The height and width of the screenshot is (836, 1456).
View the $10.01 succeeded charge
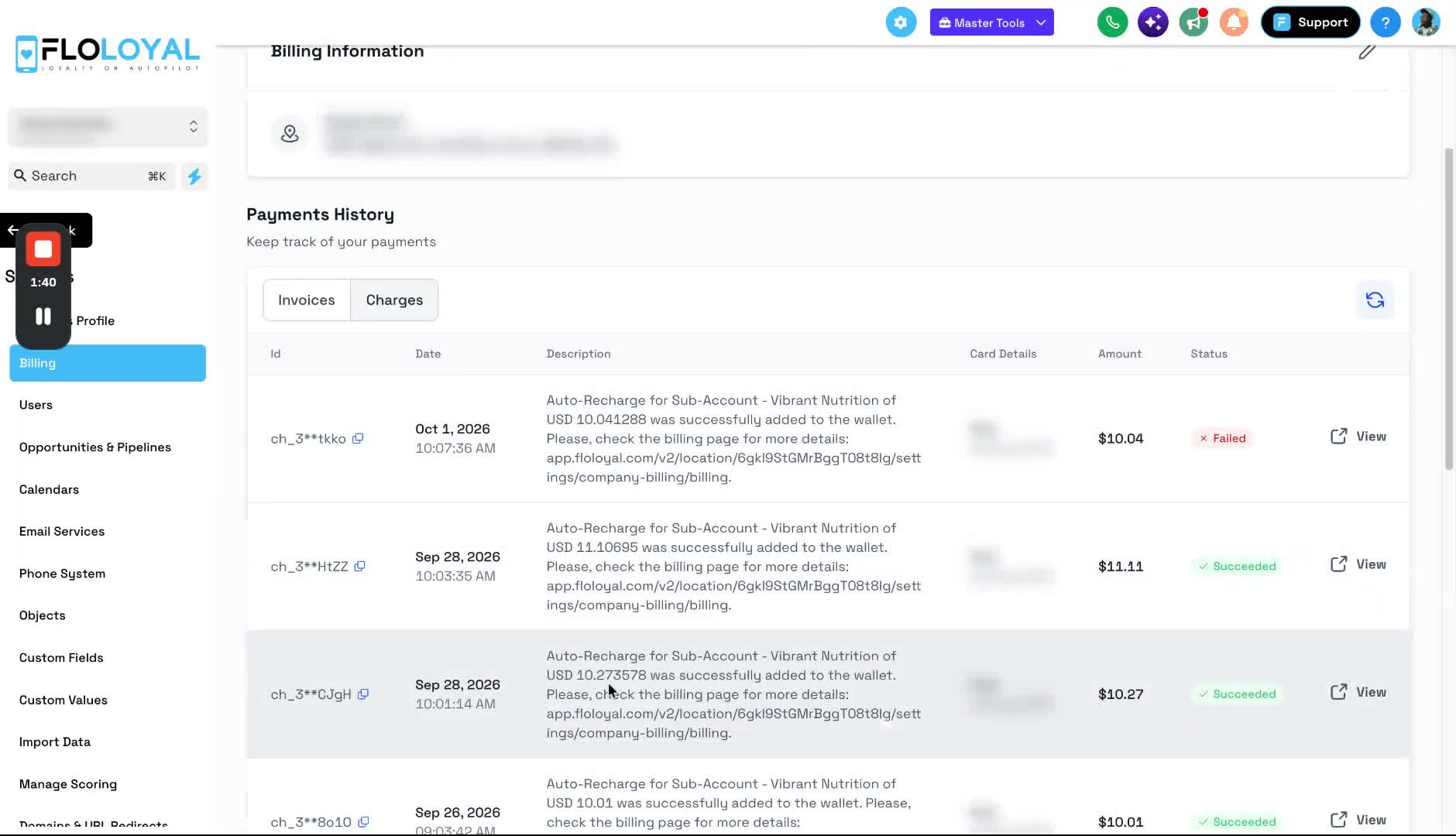coord(1358,820)
